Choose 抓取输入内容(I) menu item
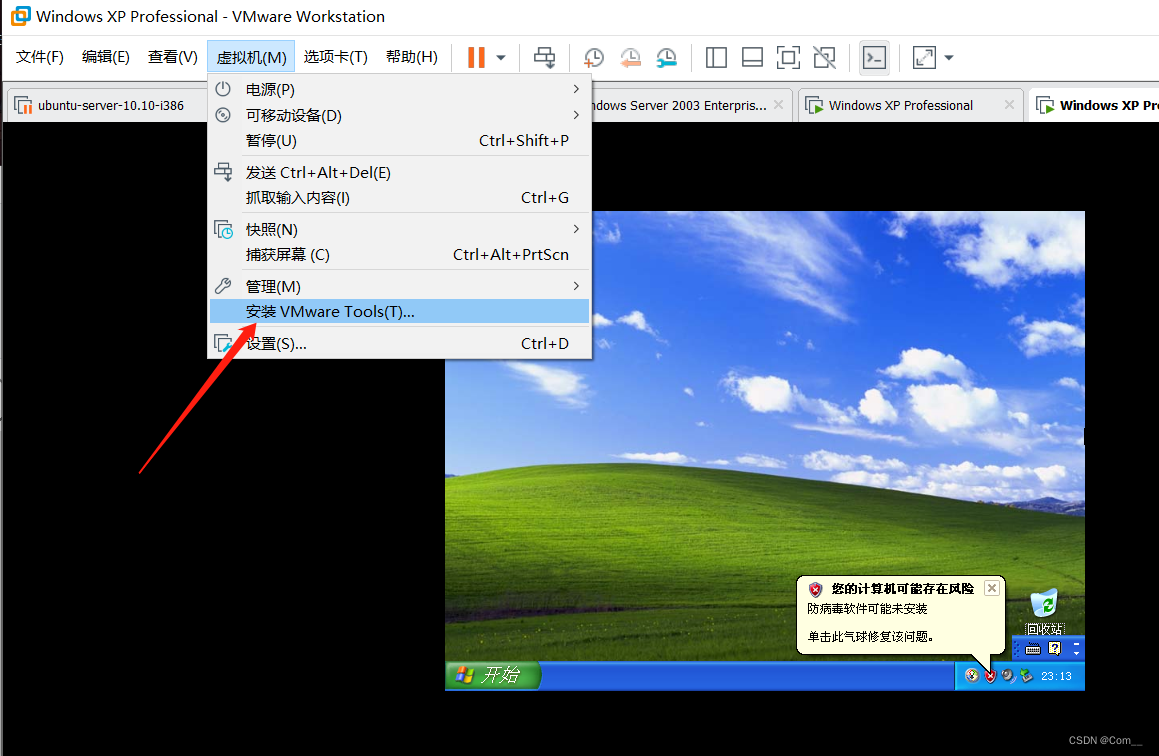This screenshot has height=756, width=1159. coord(399,197)
